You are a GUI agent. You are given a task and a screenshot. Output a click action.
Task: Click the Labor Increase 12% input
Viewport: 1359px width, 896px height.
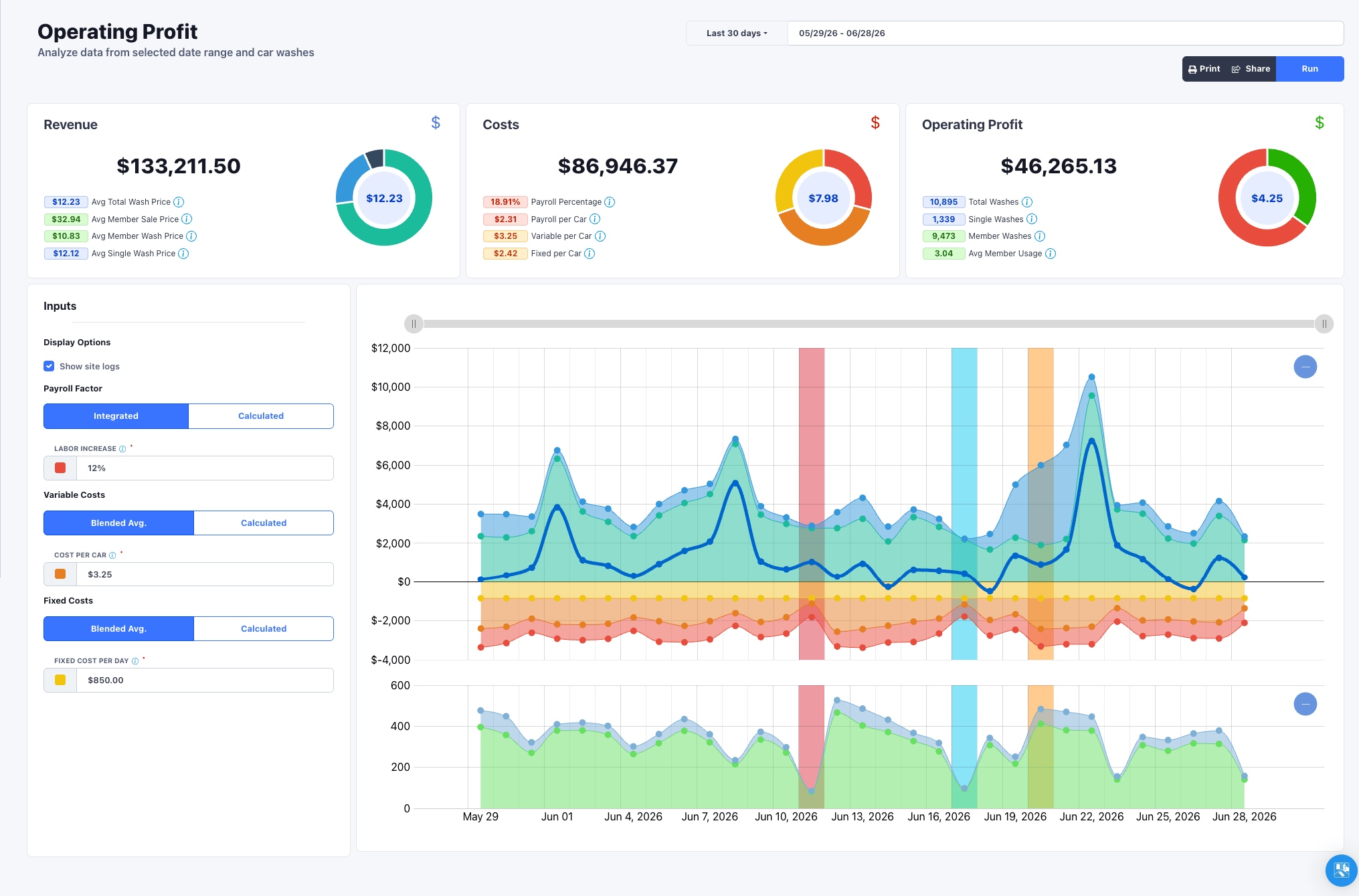pyautogui.click(x=205, y=468)
